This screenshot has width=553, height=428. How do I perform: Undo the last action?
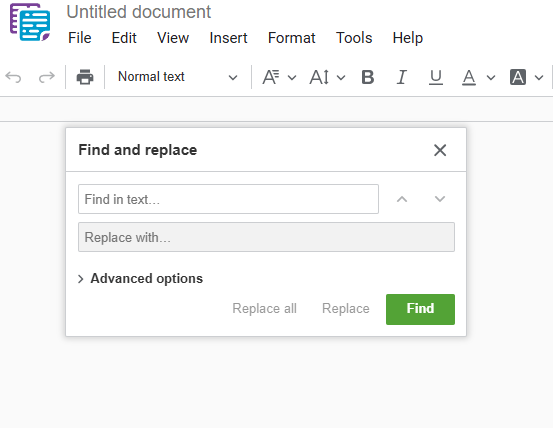(x=13, y=77)
